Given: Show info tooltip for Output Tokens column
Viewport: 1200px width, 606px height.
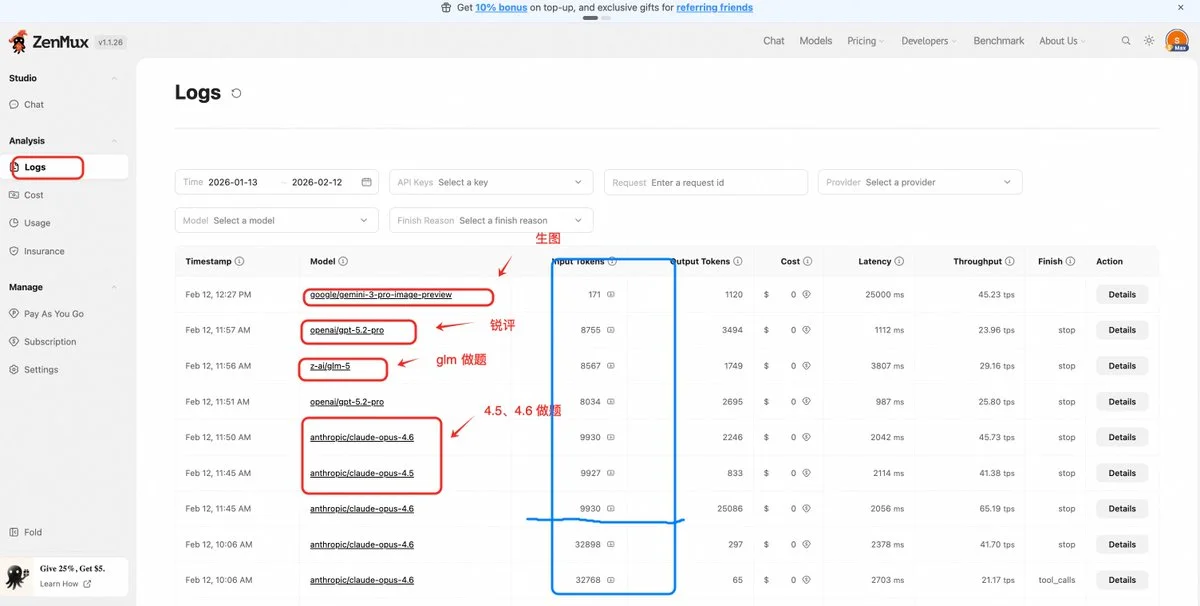Looking at the screenshot, I should (x=738, y=262).
